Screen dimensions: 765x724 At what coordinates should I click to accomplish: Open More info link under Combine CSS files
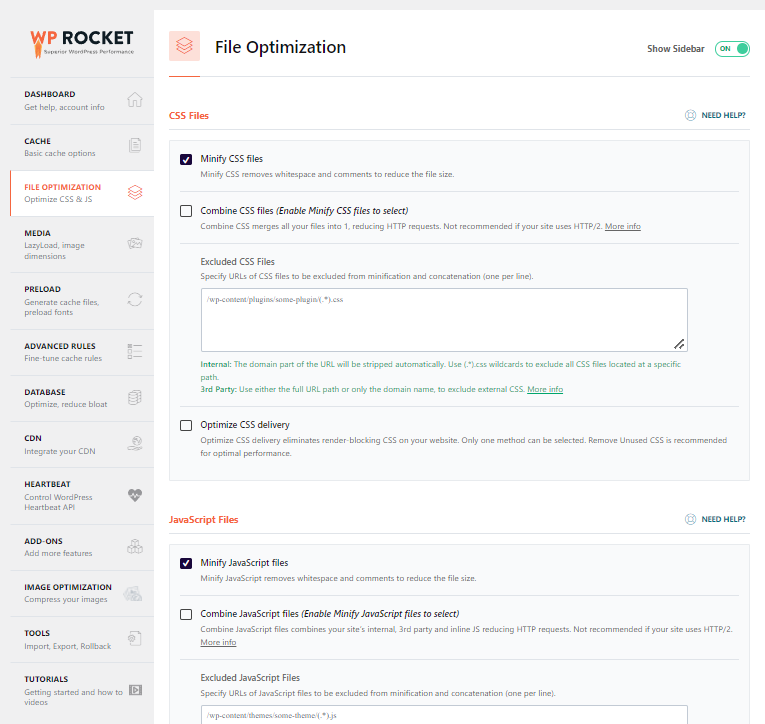(623, 226)
